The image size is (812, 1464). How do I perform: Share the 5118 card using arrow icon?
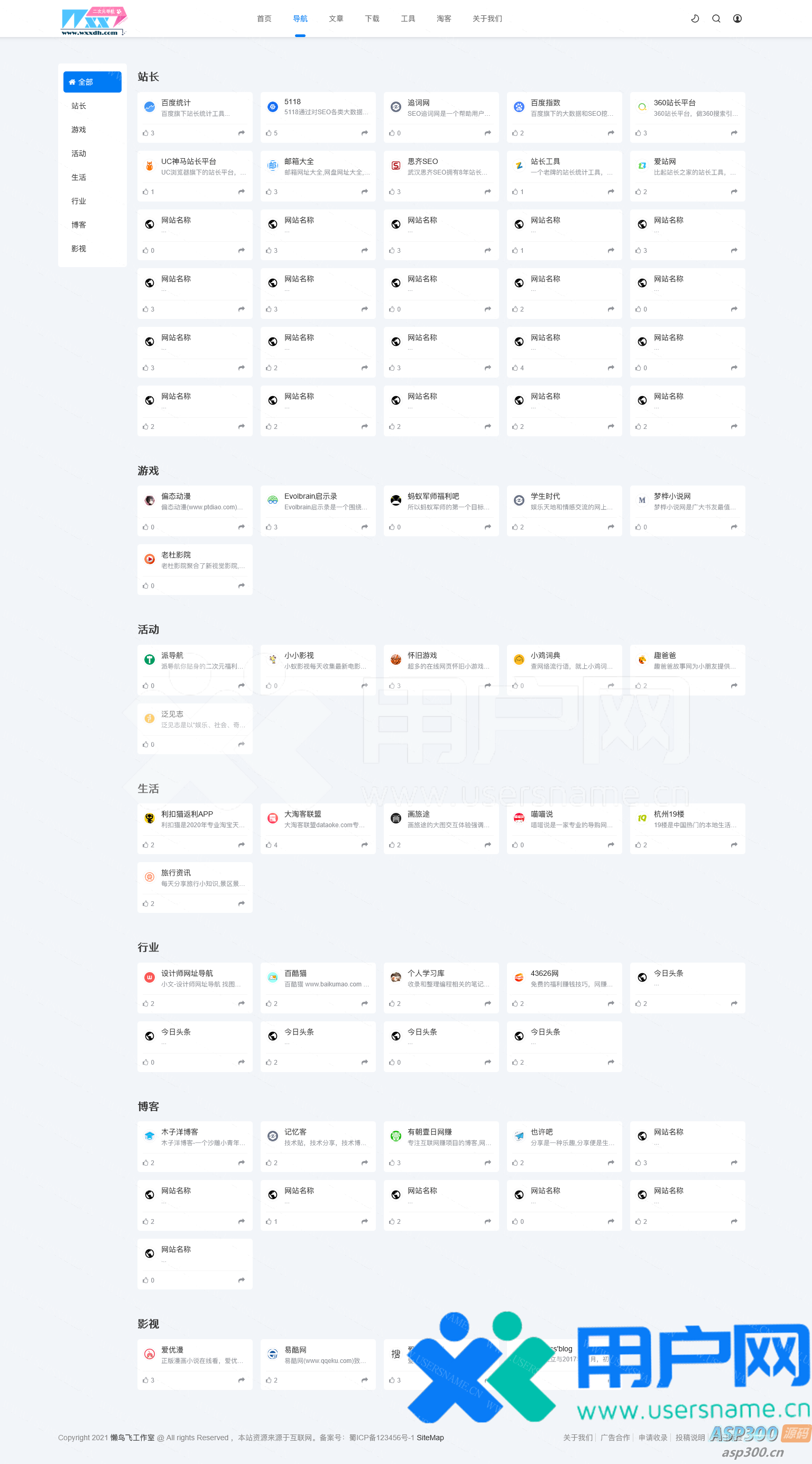pyautogui.click(x=364, y=133)
